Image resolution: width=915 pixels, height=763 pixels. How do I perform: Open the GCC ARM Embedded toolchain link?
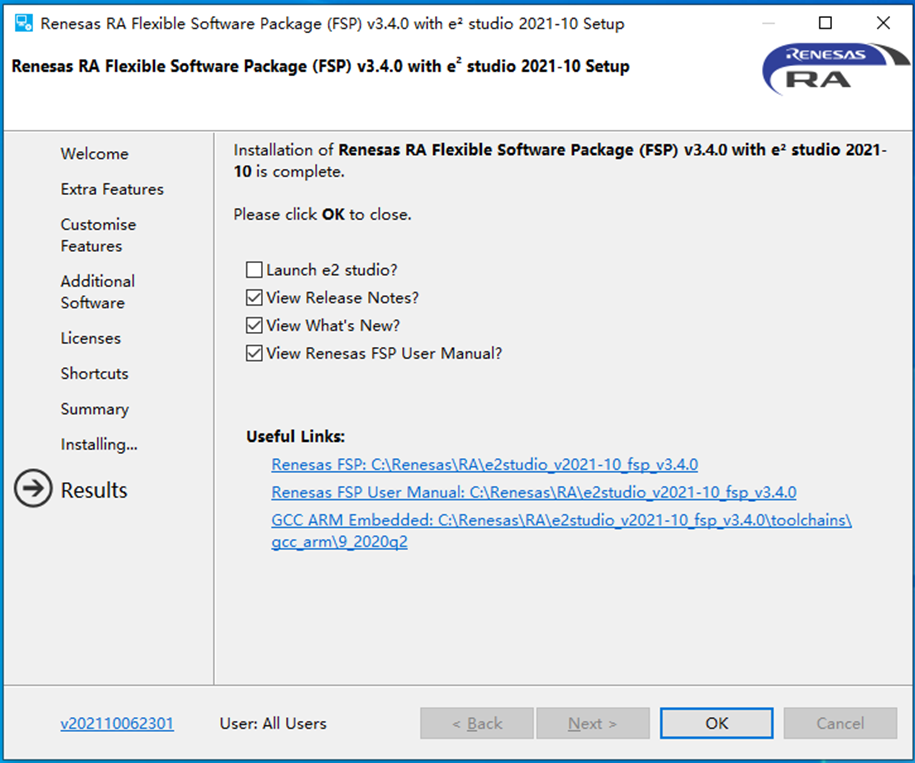click(561, 531)
